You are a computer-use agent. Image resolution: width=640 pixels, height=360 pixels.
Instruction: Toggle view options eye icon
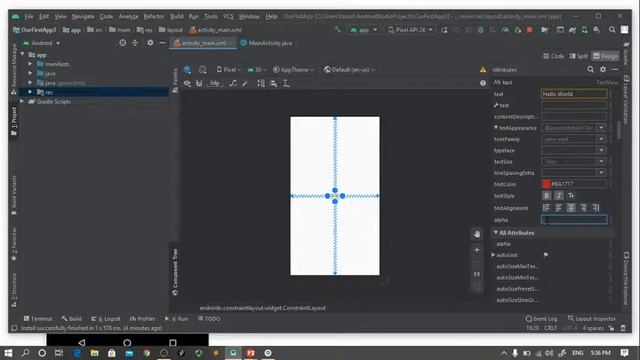pos(187,83)
